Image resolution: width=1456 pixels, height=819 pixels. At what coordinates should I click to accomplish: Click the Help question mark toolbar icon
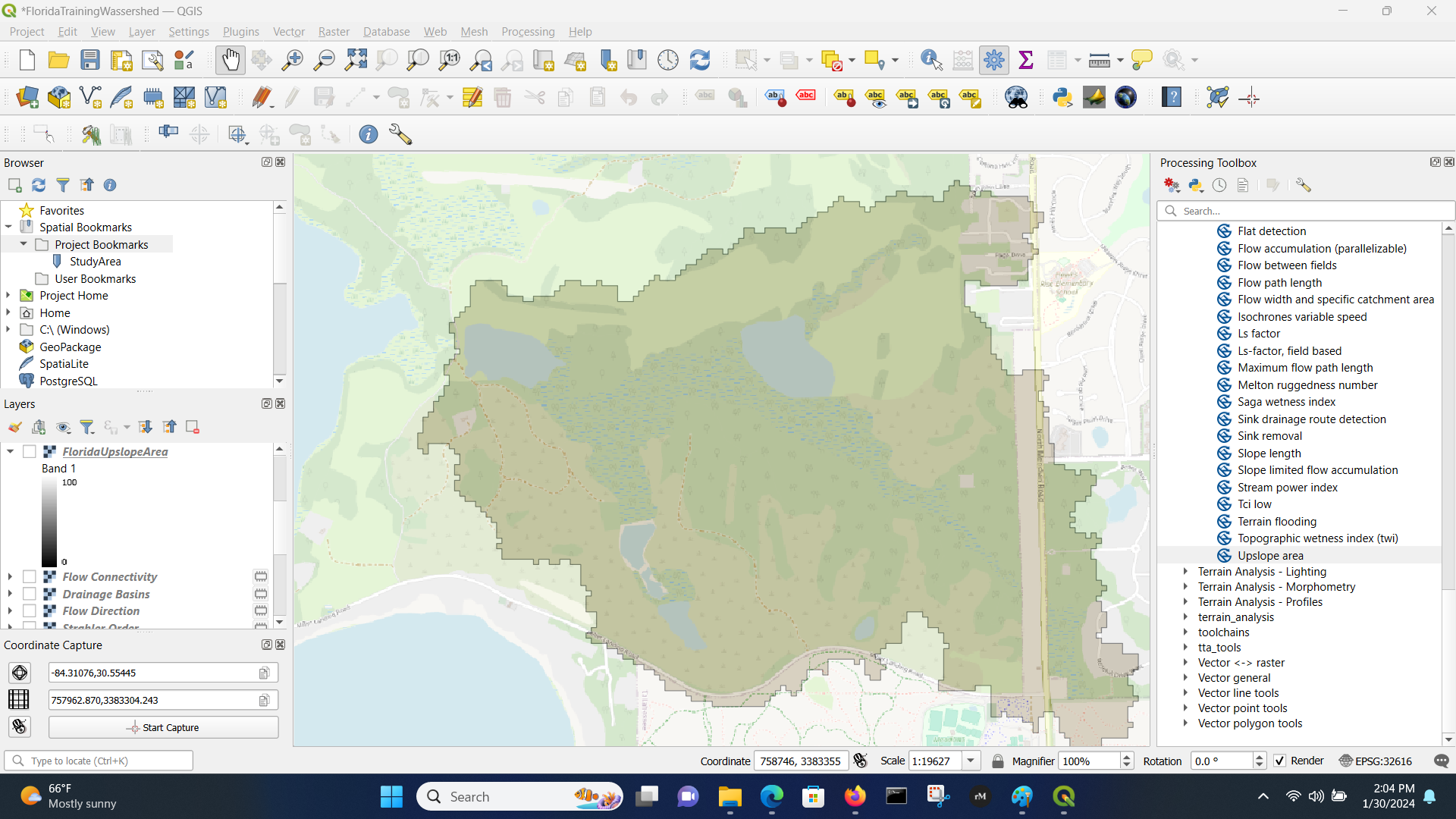point(1172,98)
